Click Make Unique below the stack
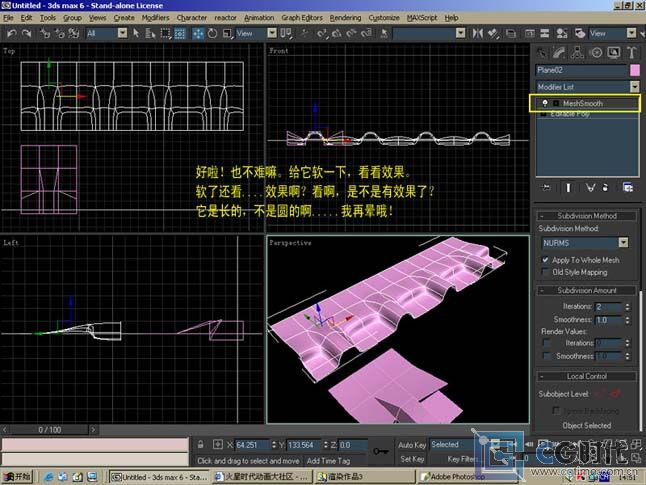Image resolution: width=646 pixels, height=485 pixels. [x=590, y=188]
